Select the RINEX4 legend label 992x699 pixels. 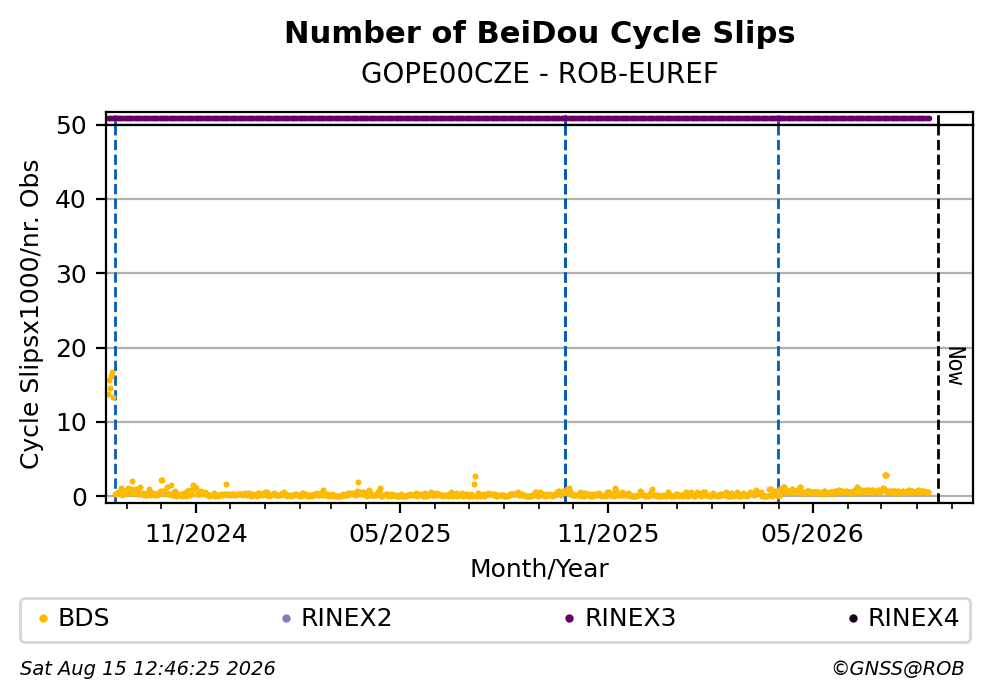[x=913, y=618]
